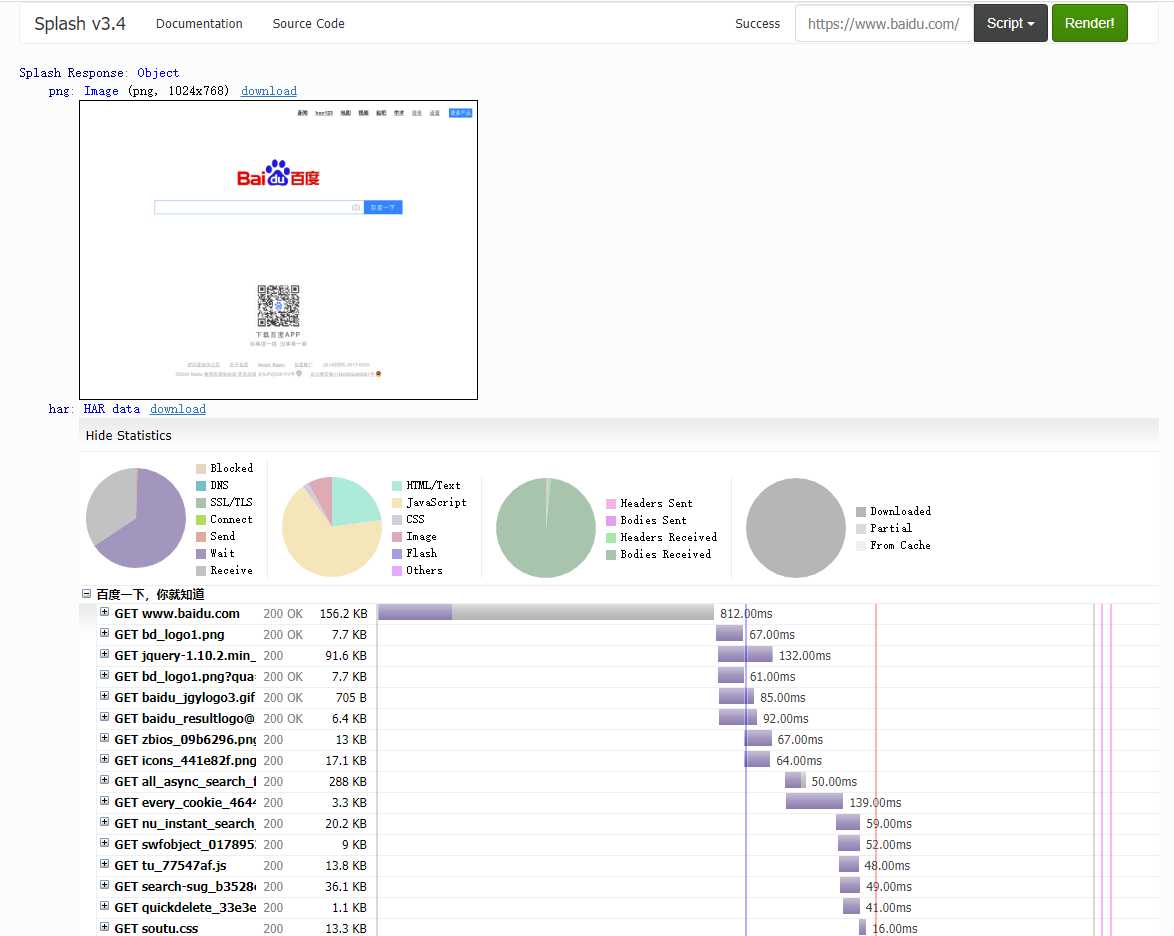
Task: Click the CSS legend swatch
Action: click(x=397, y=520)
